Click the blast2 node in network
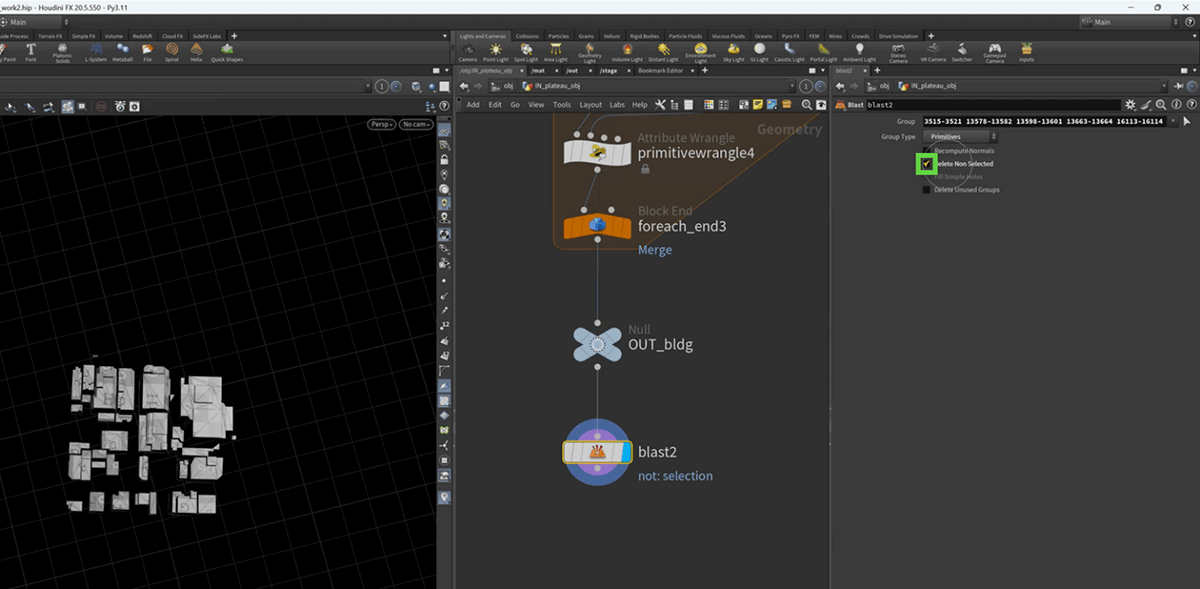 point(597,452)
